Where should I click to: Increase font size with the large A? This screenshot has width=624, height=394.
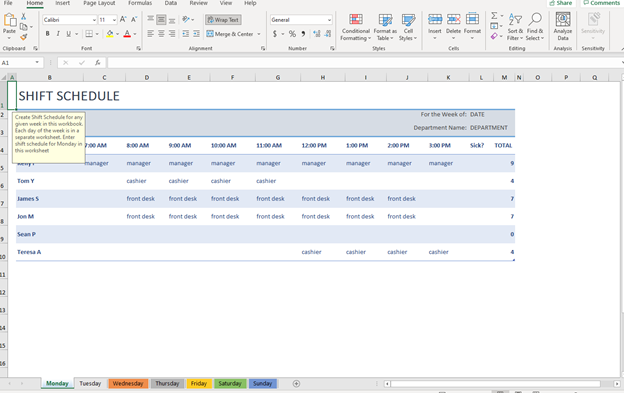123,20
